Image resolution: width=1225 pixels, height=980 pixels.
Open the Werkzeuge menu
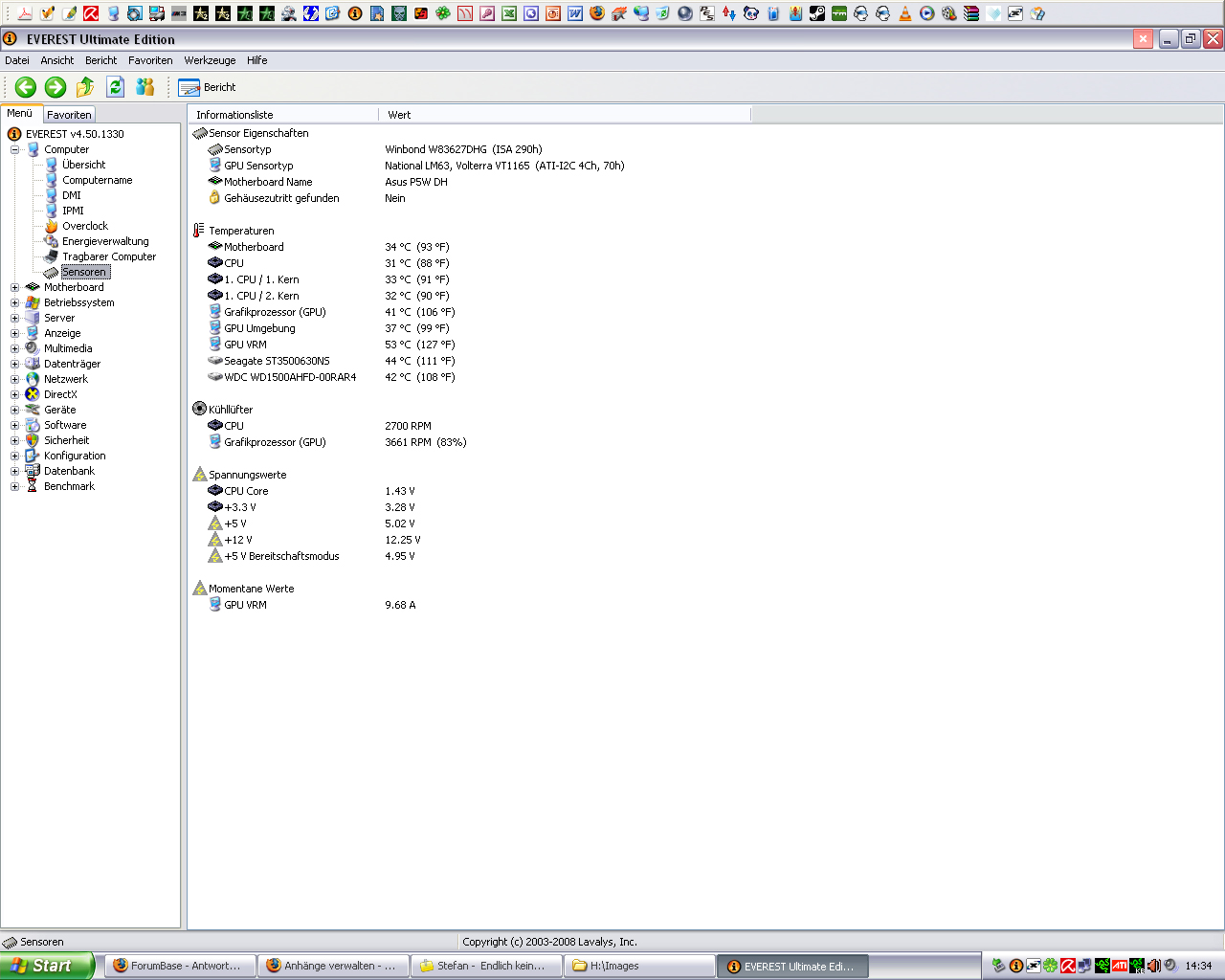pos(210,60)
